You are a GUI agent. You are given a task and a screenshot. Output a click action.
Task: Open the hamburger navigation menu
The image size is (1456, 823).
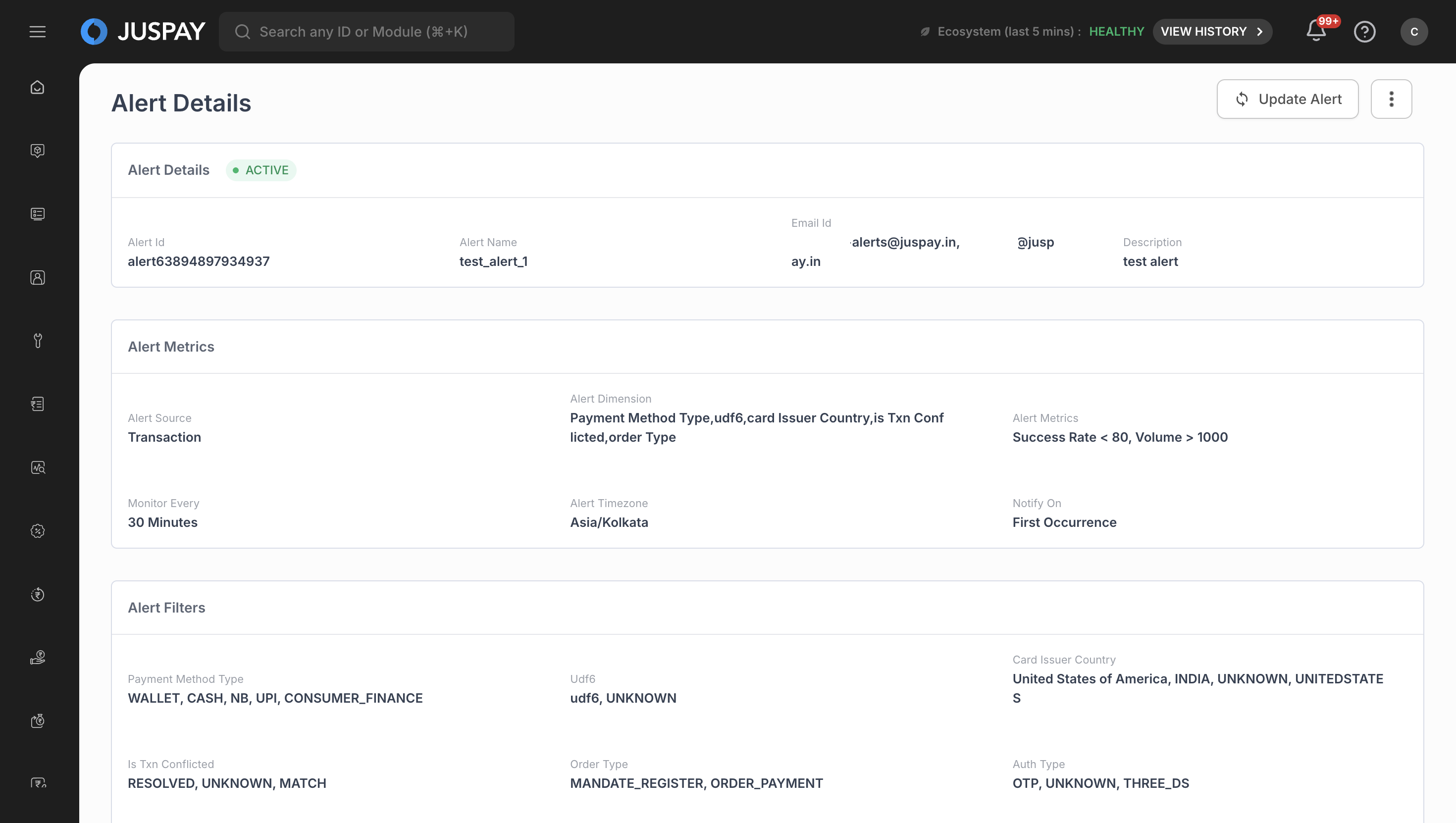coord(37,32)
